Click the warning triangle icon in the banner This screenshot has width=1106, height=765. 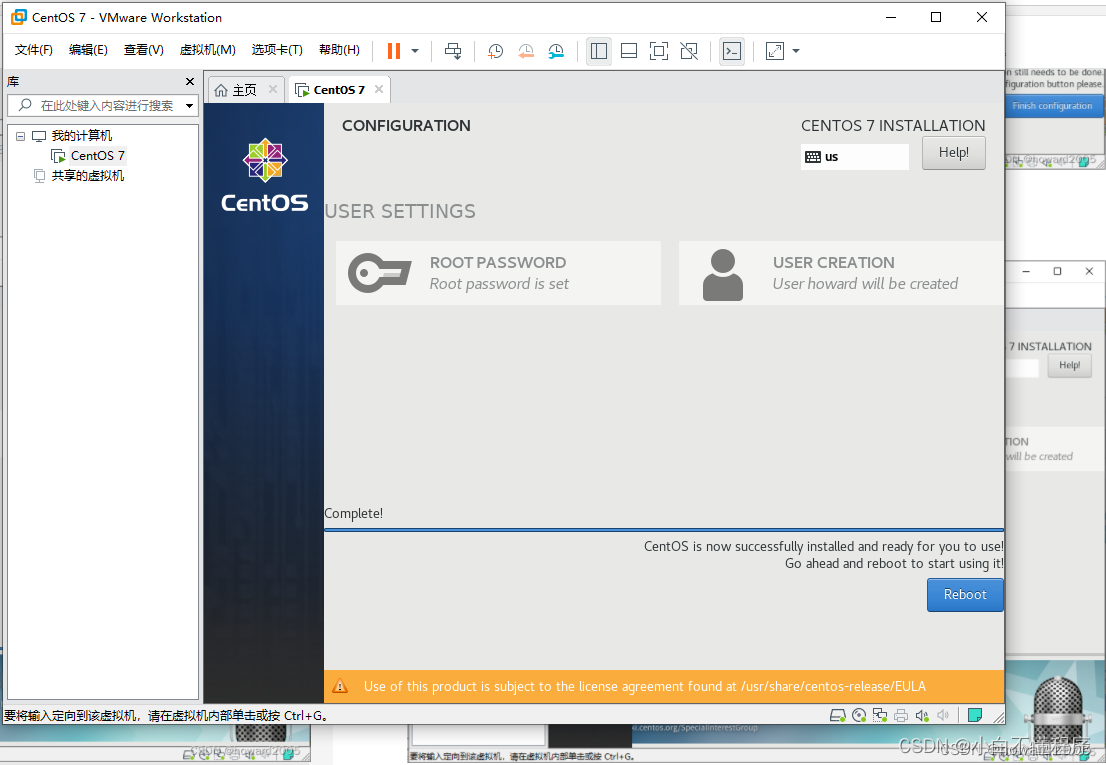tap(340, 686)
